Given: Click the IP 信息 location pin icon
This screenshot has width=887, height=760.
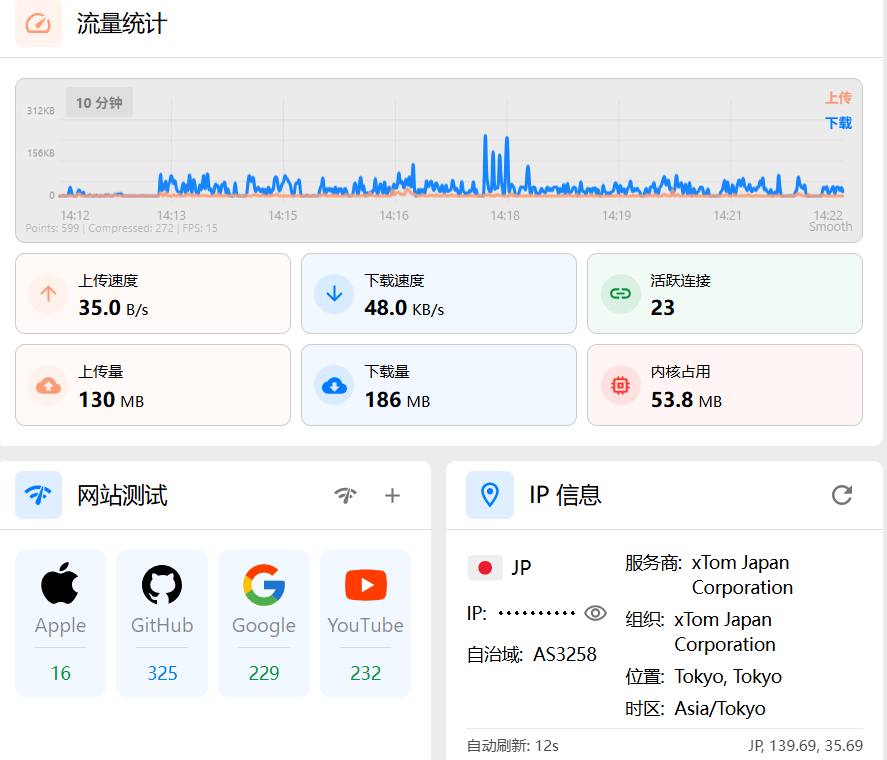Looking at the screenshot, I should (x=490, y=495).
